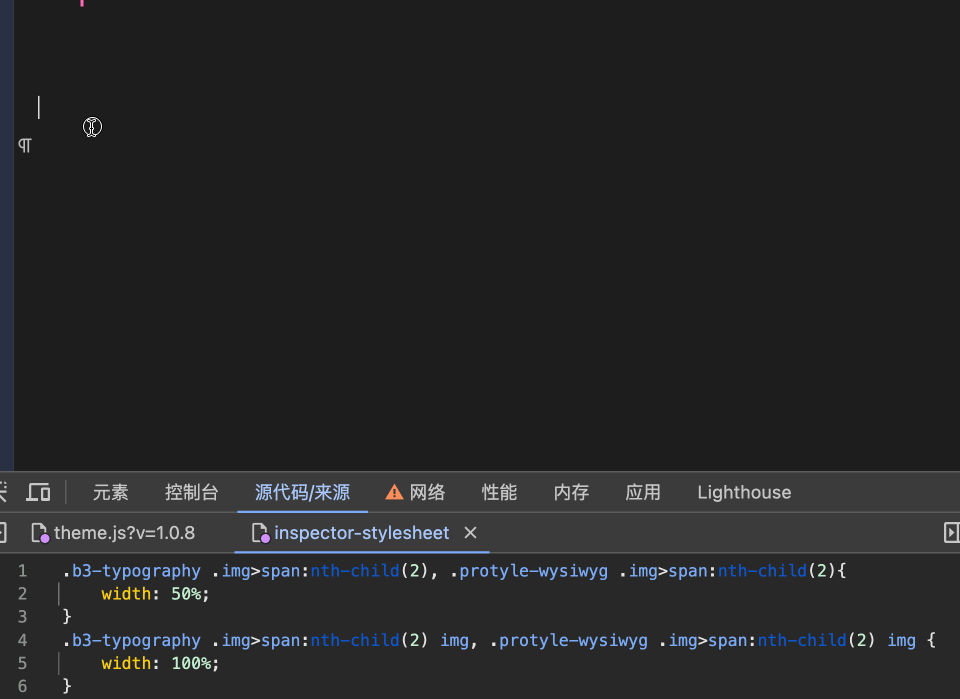Close the inspector-stylesheet tab
This screenshot has height=699, width=960.
click(470, 533)
